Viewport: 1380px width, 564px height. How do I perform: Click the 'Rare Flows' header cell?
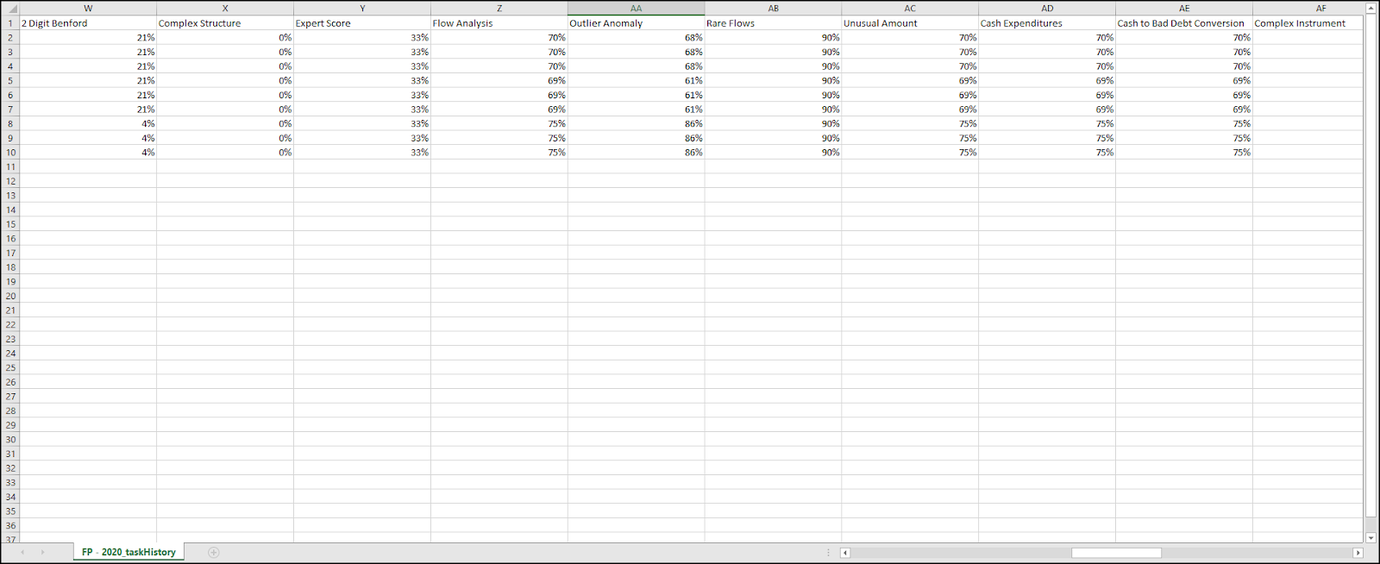(x=773, y=23)
